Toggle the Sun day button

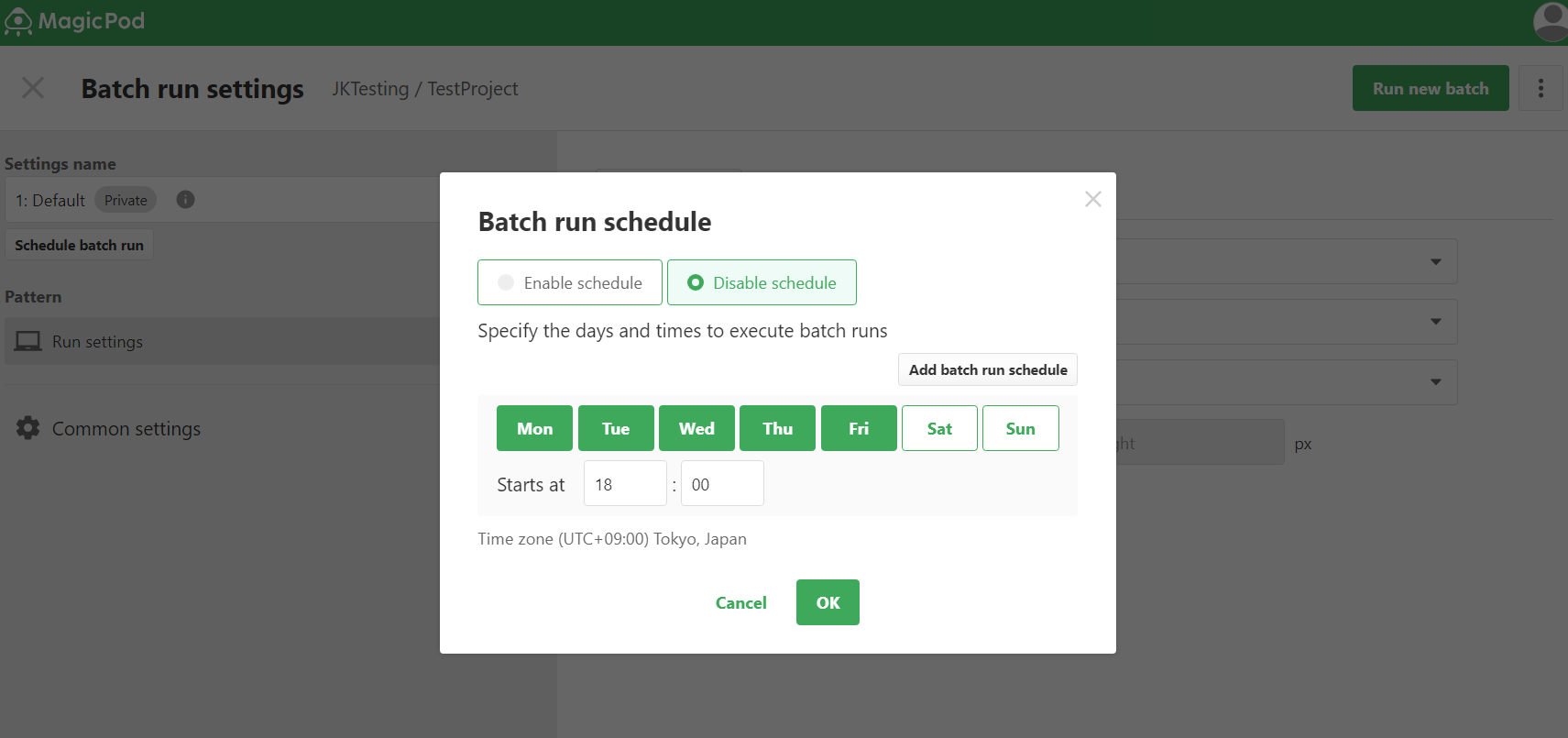(x=1021, y=428)
